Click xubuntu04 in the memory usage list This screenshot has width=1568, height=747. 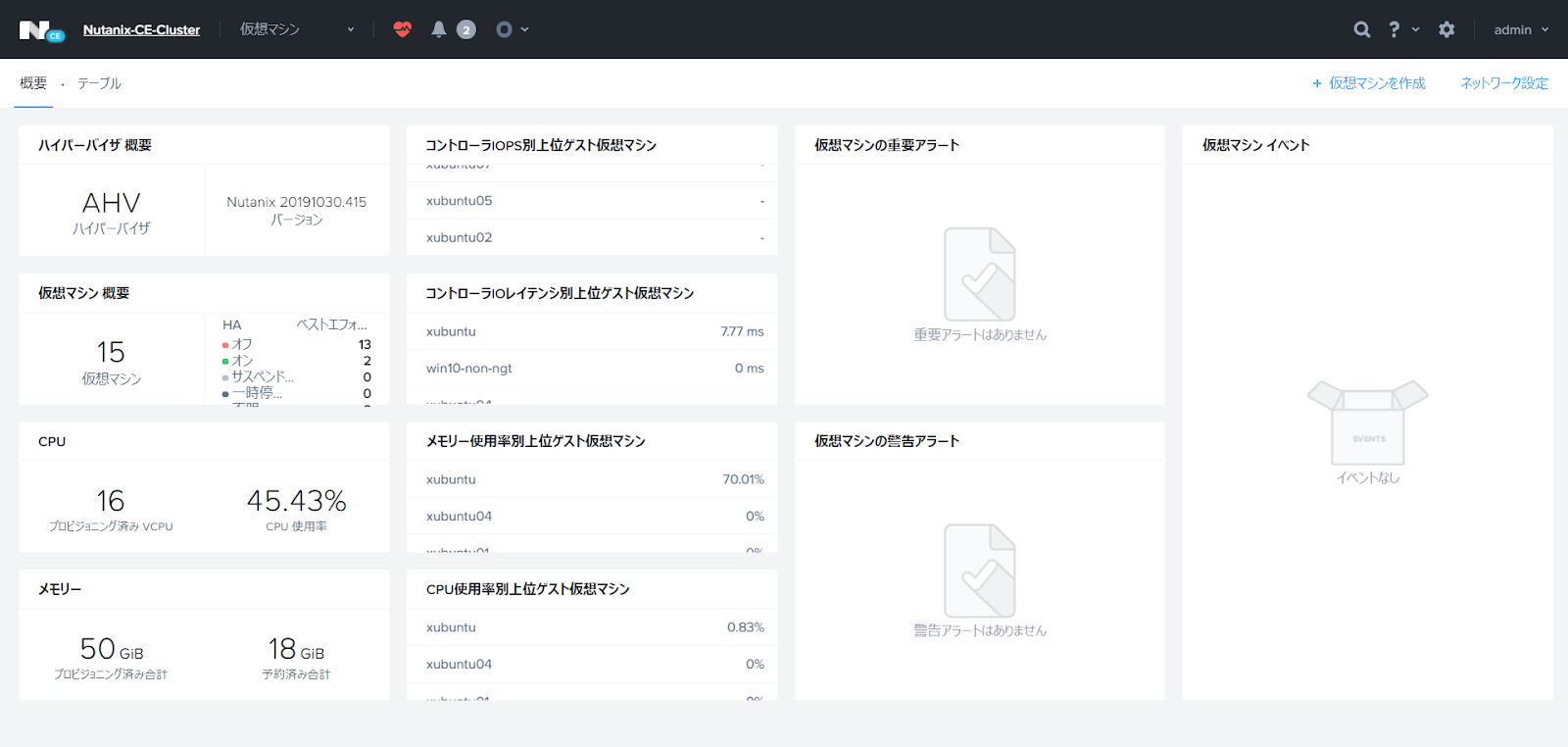(x=459, y=516)
